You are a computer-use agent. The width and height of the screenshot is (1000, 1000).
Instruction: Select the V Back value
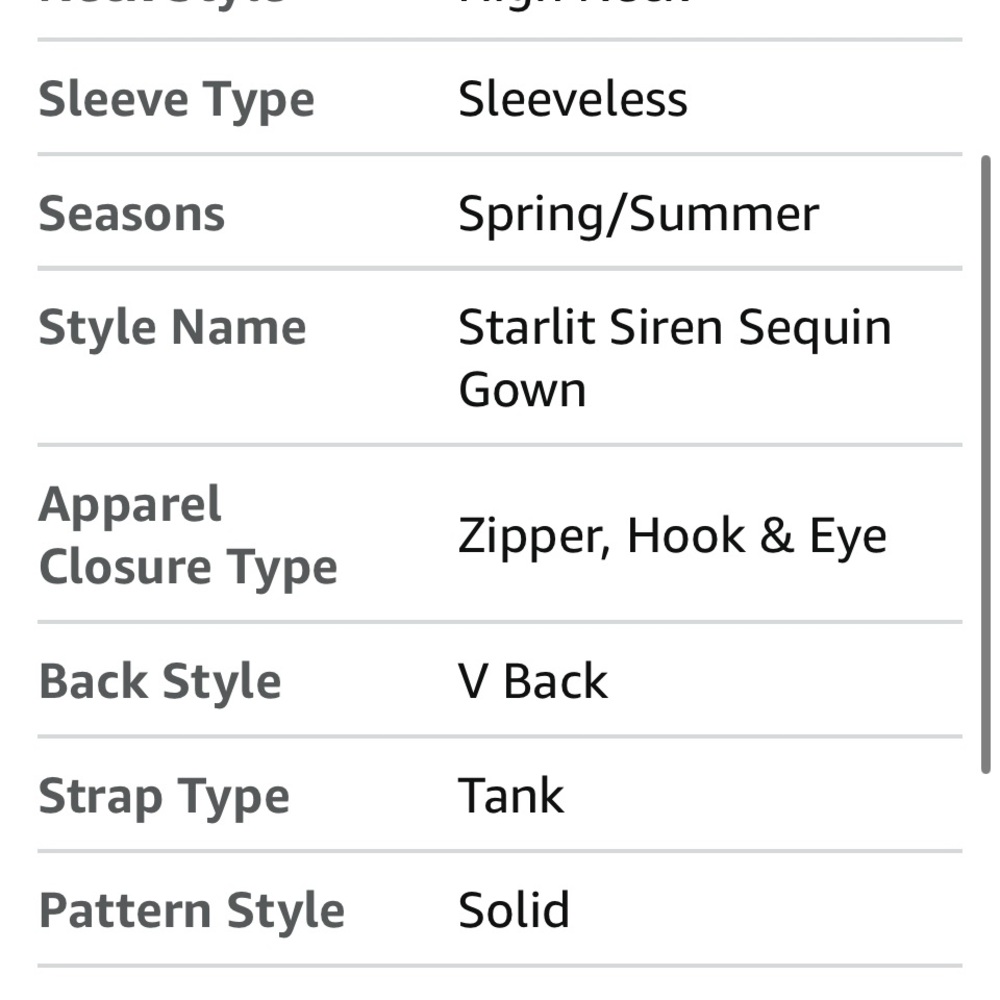click(x=532, y=682)
